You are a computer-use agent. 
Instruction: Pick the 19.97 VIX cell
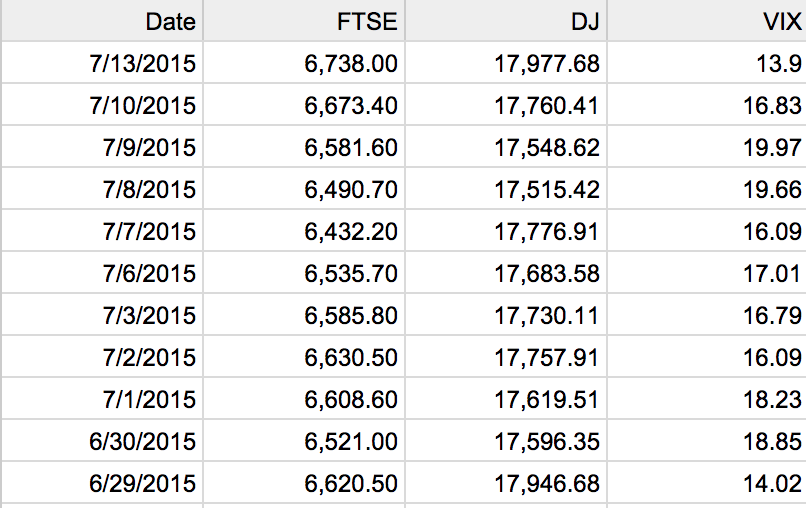707,147
